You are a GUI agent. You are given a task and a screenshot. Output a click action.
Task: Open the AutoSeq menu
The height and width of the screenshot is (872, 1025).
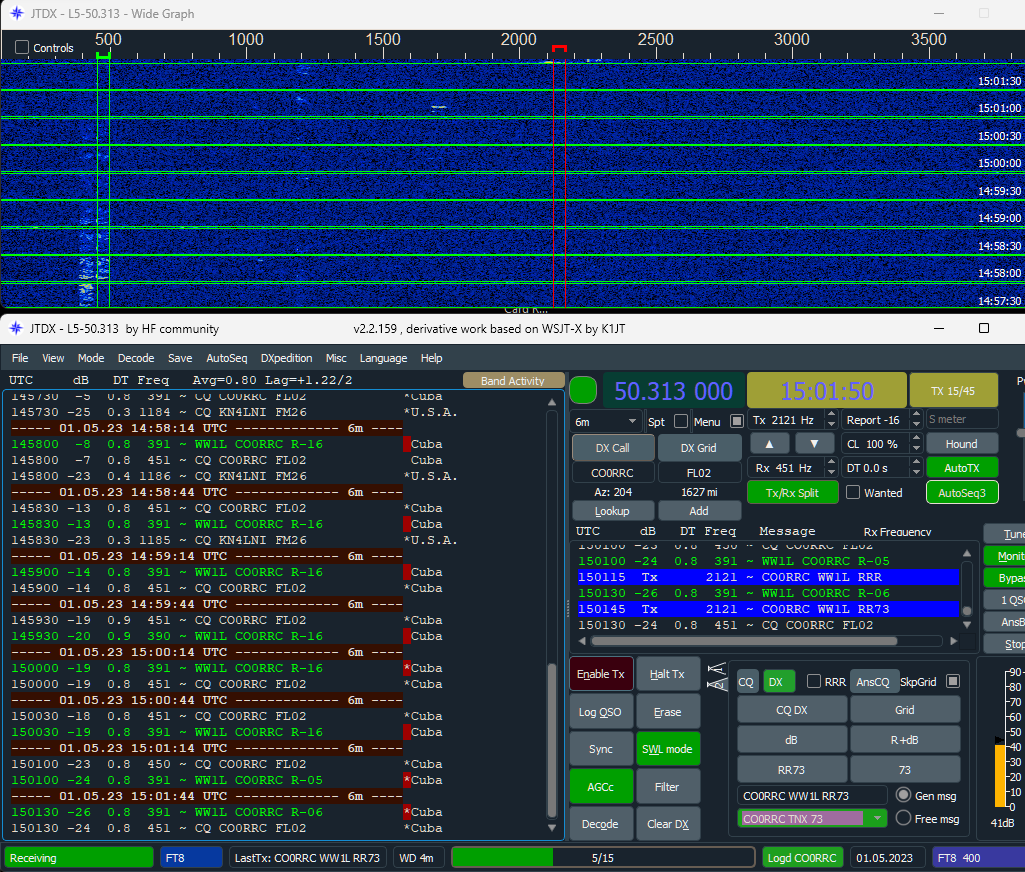227,358
